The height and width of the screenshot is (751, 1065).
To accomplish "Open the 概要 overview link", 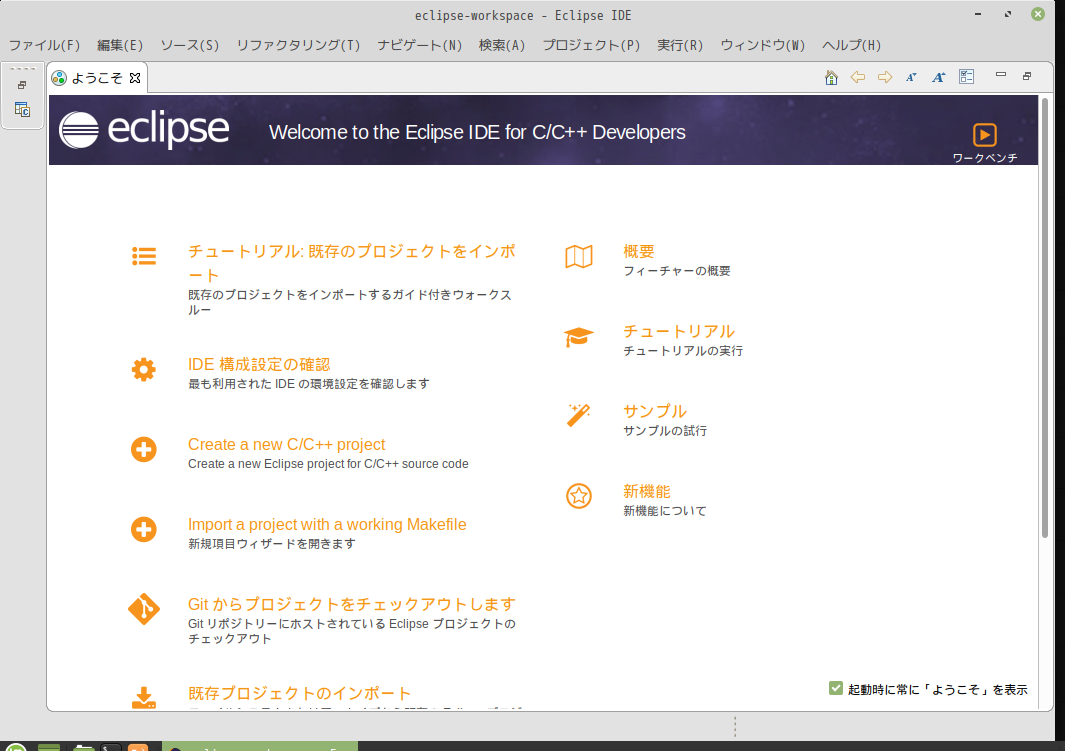I will pos(638,251).
